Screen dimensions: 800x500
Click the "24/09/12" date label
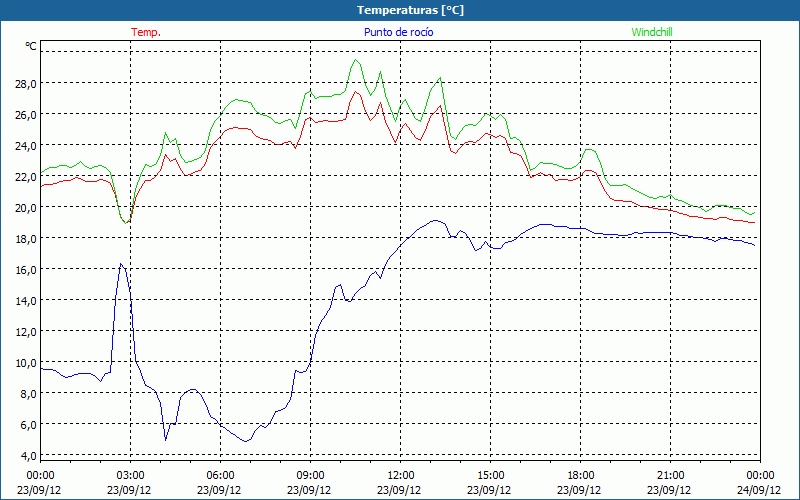point(759,490)
